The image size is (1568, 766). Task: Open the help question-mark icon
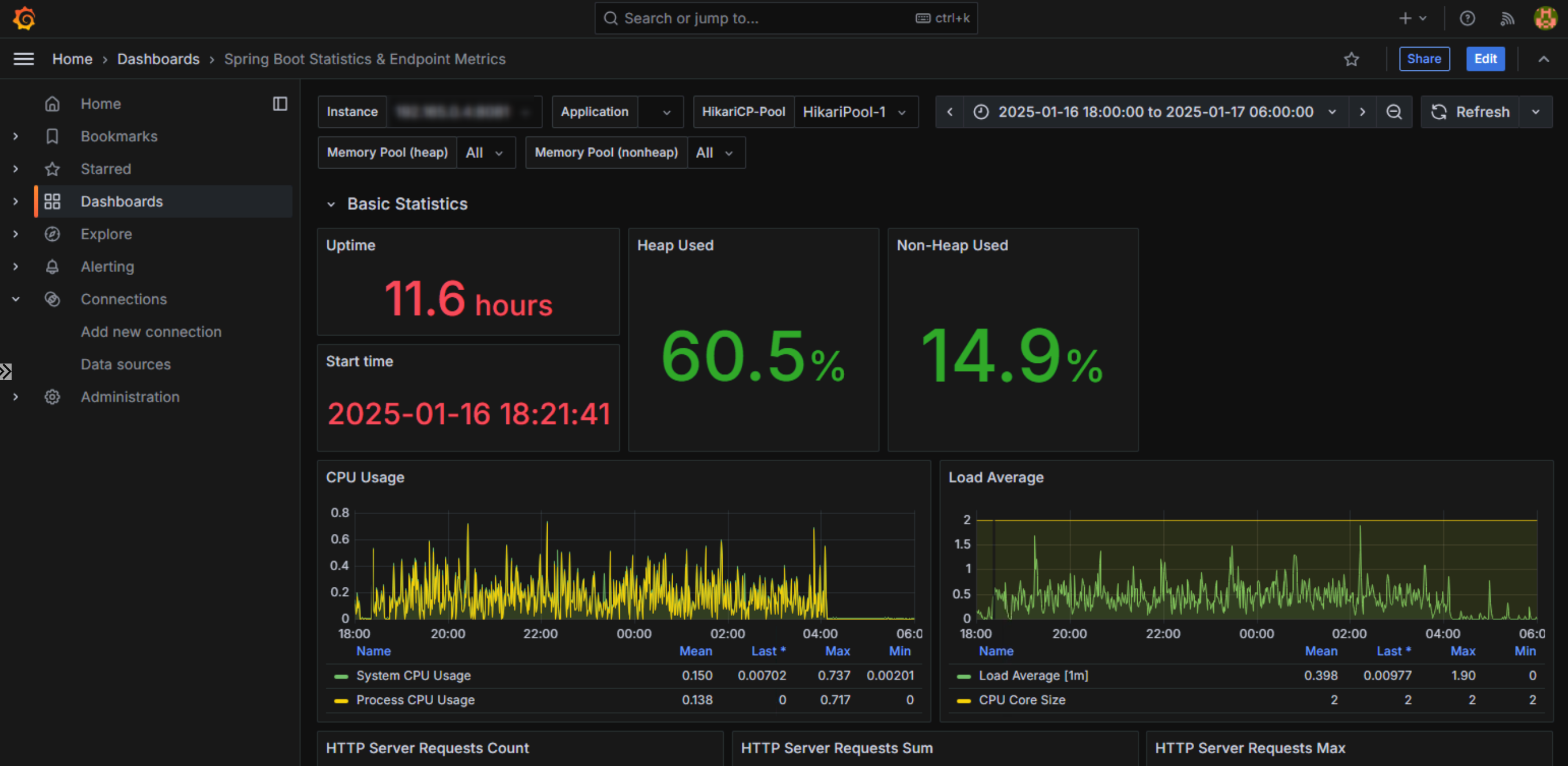point(1467,18)
